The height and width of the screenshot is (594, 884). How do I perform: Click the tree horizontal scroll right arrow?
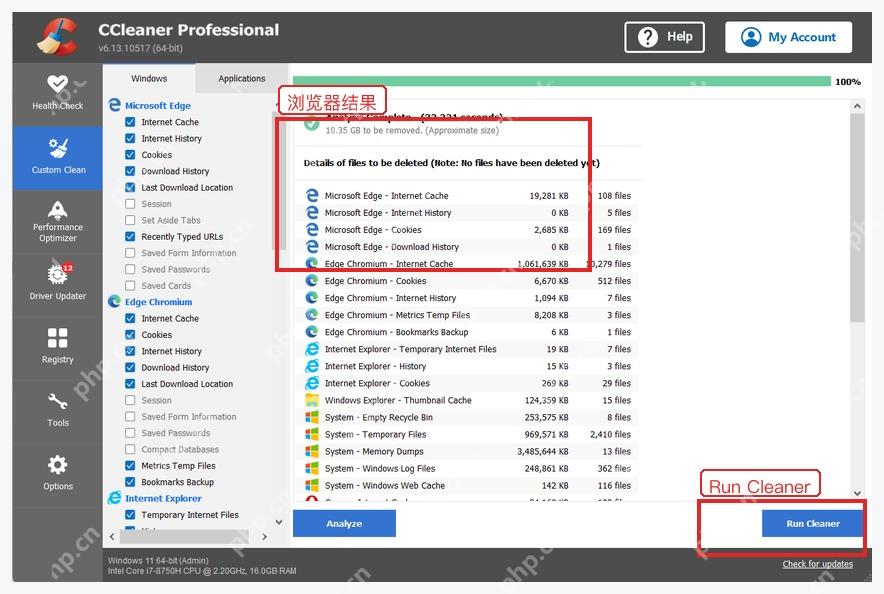click(264, 537)
